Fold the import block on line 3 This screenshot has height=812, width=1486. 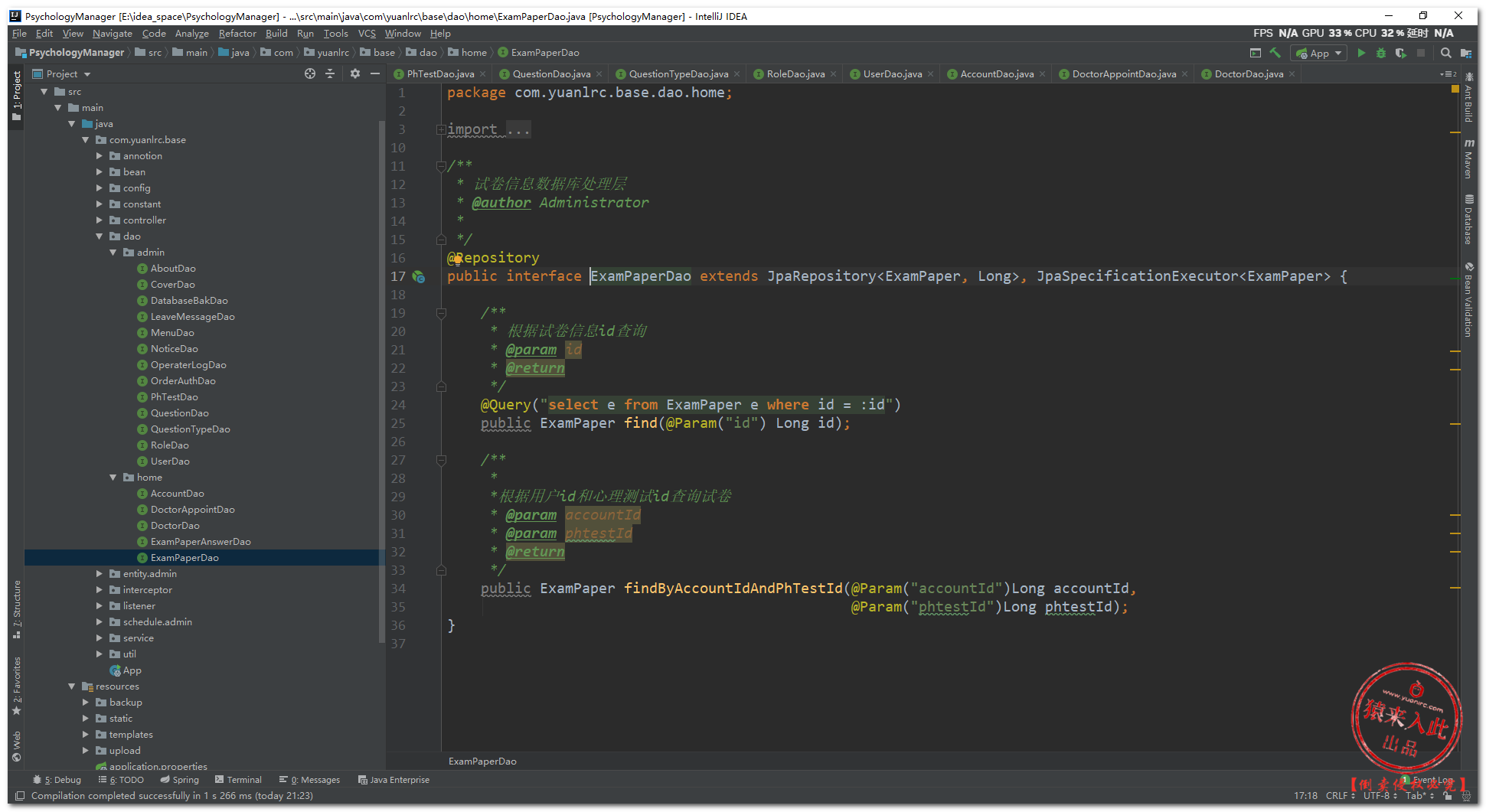(441, 129)
